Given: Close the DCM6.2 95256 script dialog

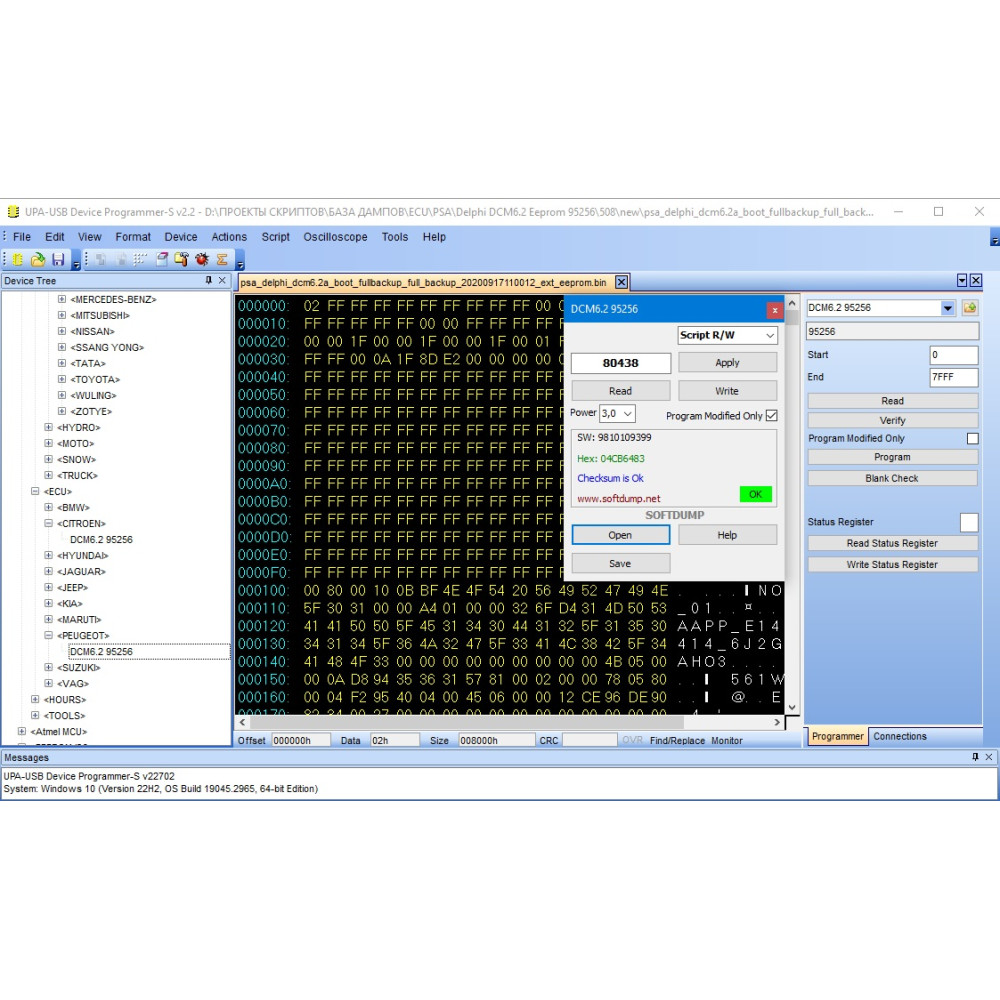Looking at the screenshot, I should pyautogui.click(x=774, y=310).
